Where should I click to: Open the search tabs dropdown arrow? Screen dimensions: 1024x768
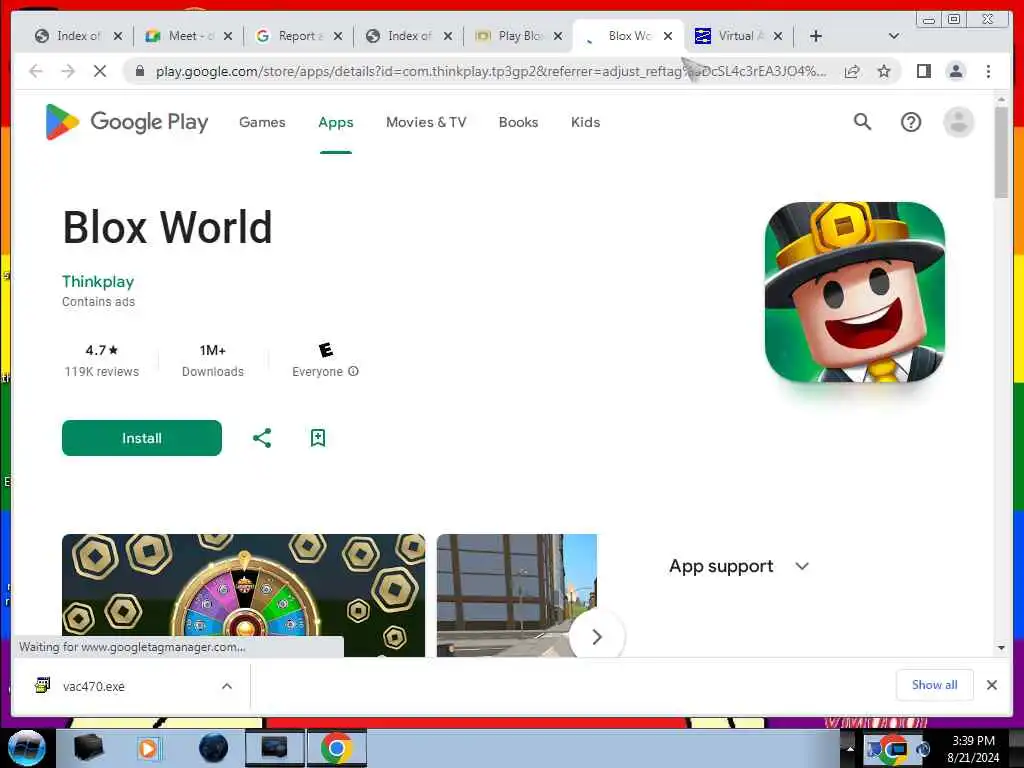(894, 36)
